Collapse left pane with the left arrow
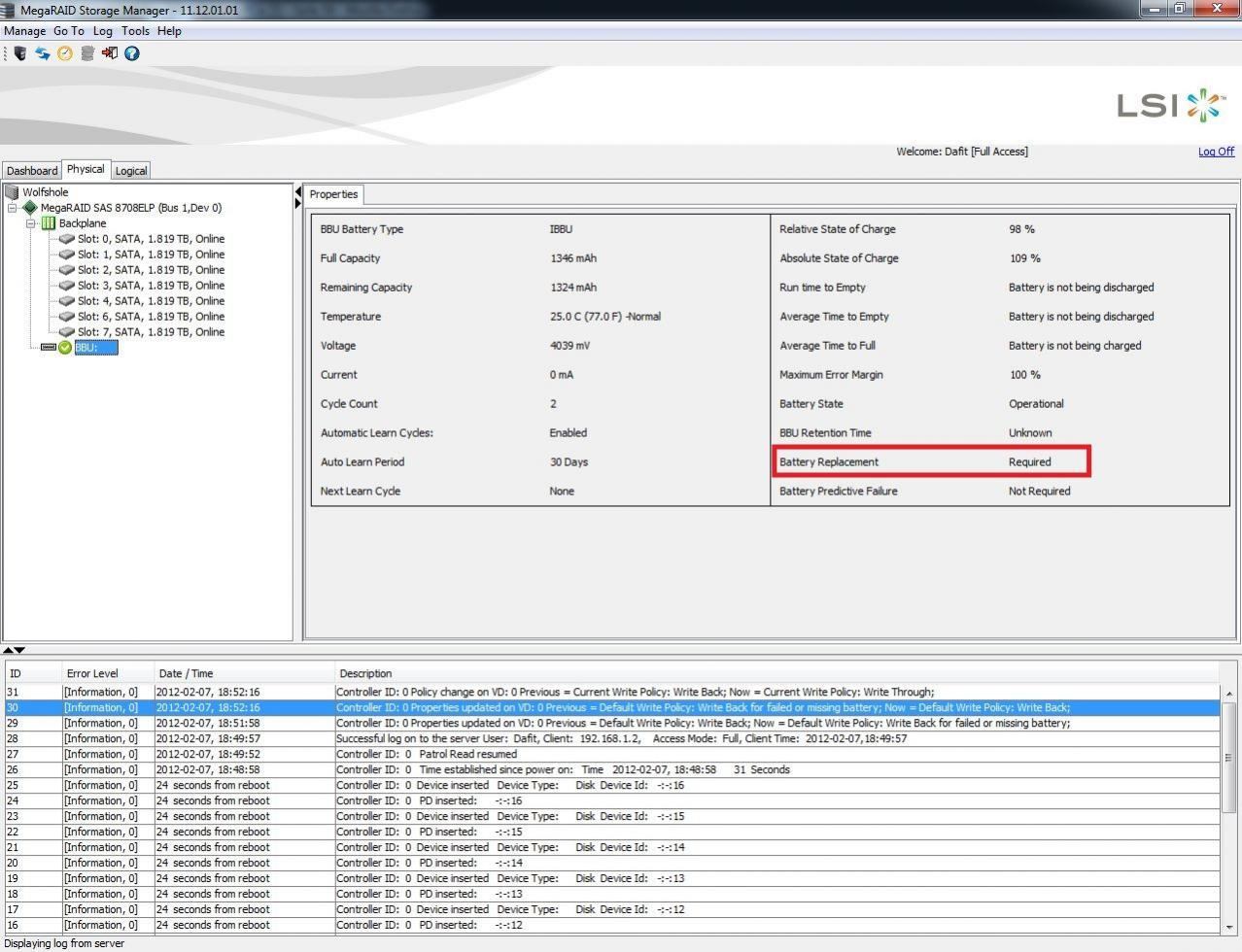Screen dimensions: 1242x952 pos(297,192)
